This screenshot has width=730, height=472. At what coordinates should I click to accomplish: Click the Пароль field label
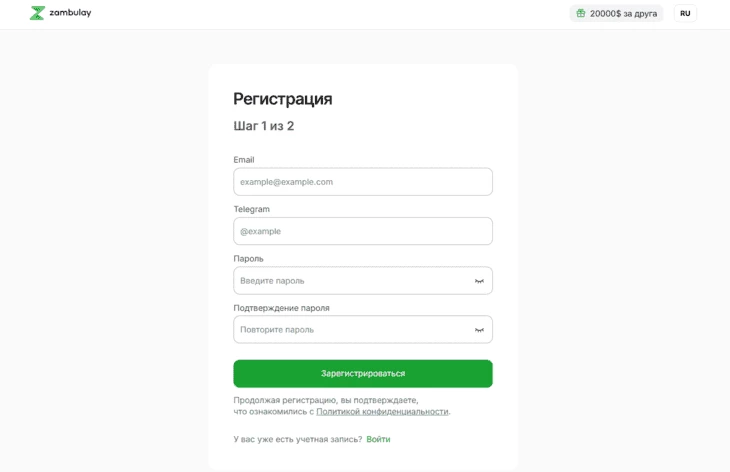click(249, 258)
